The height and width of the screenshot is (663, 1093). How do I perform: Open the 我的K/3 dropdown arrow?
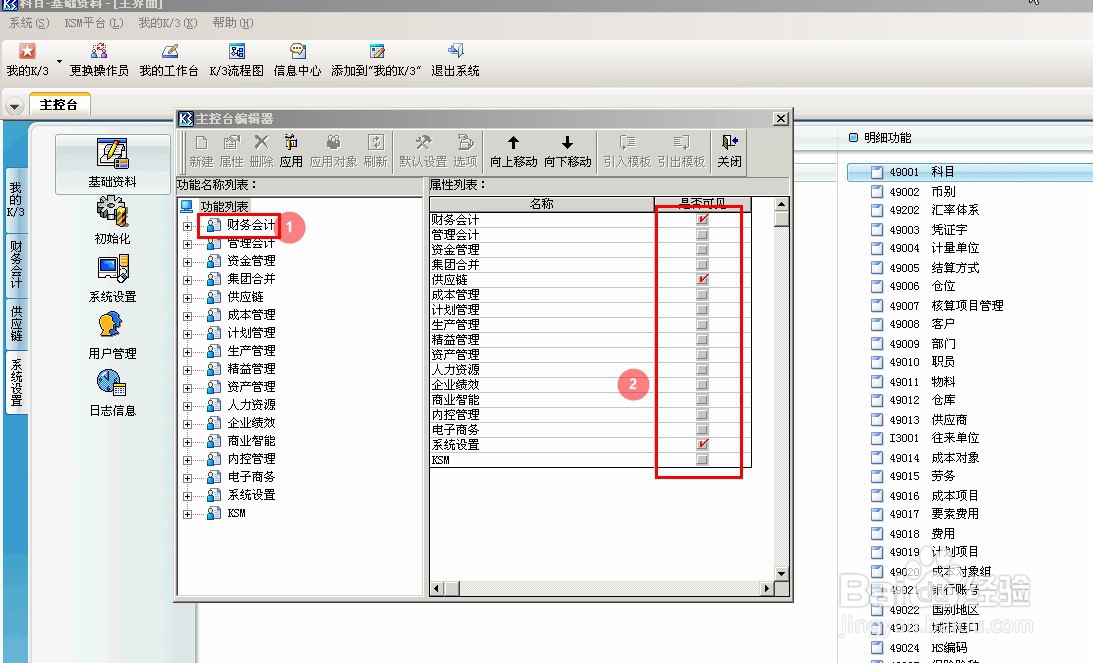tap(58, 60)
